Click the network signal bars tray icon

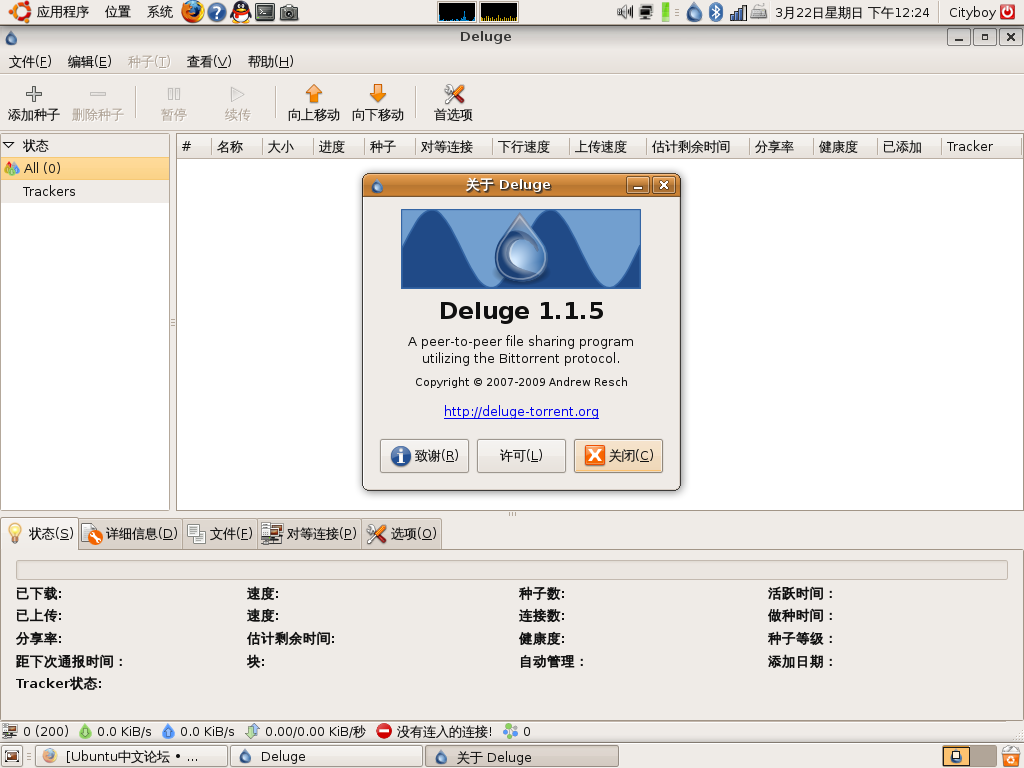point(738,12)
